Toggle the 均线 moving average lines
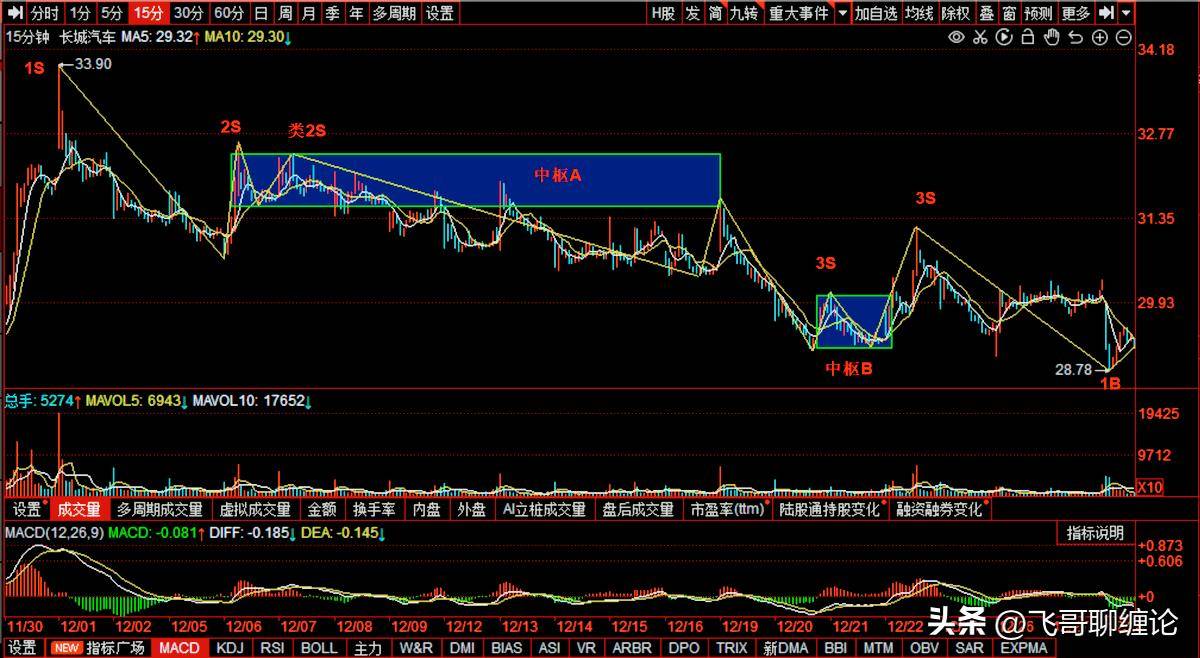Image resolution: width=1200 pixels, height=658 pixels. coord(919,13)
